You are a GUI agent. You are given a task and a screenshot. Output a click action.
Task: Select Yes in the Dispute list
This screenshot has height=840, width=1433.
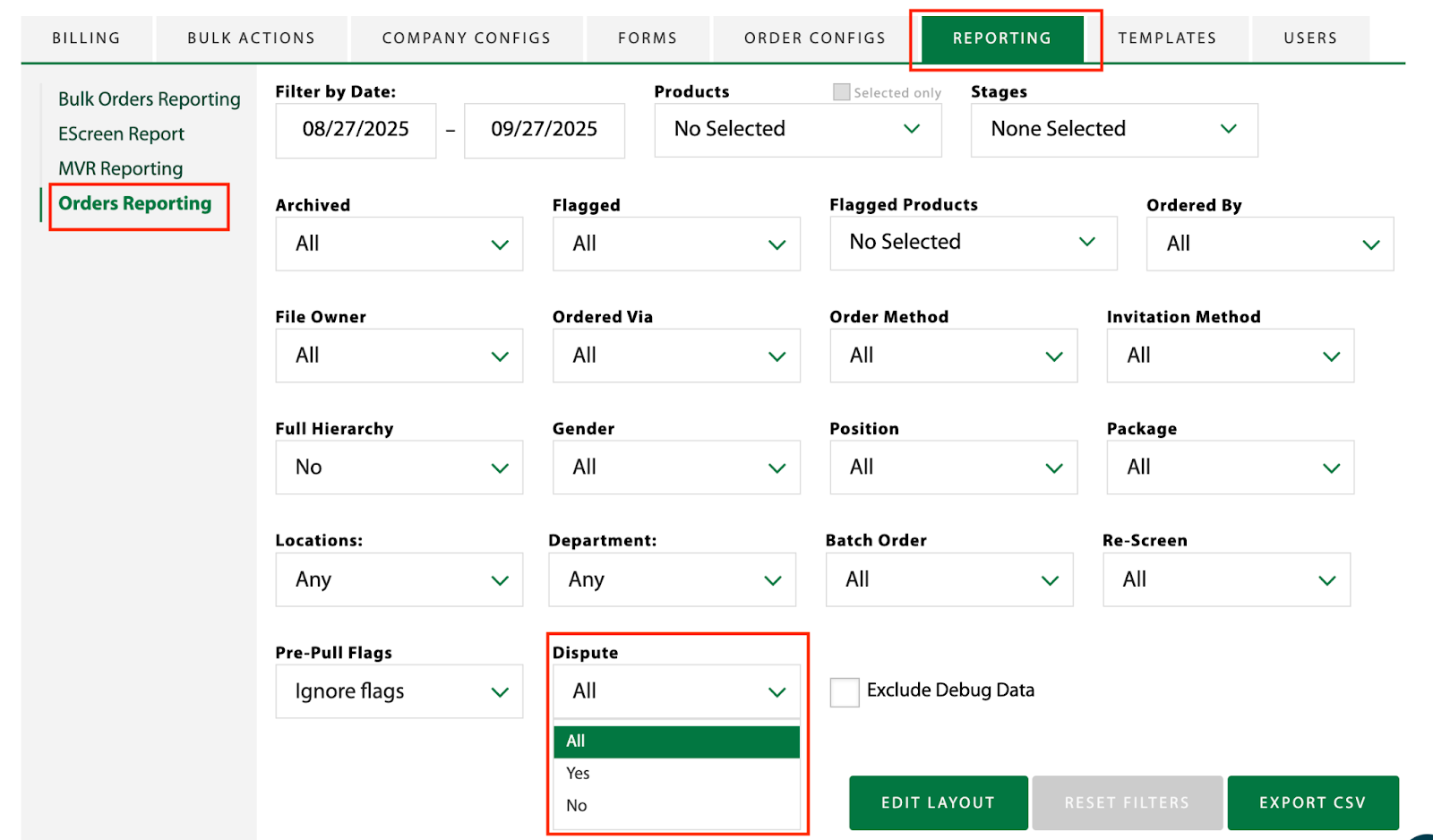pos(579,774)
